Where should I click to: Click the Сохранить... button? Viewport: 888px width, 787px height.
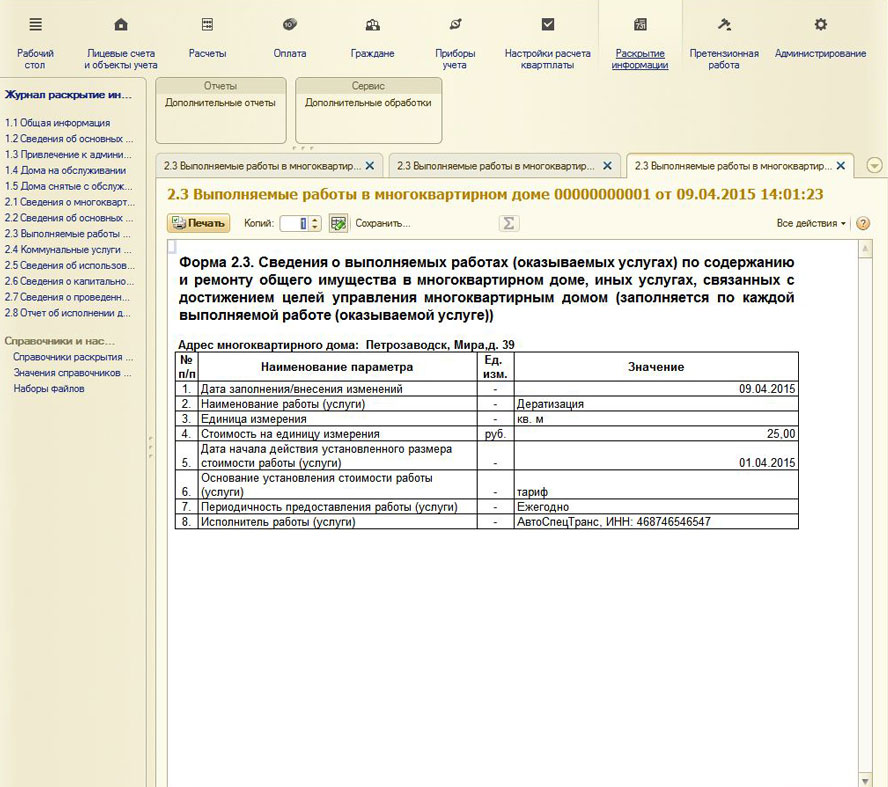(x=383, y=223)
